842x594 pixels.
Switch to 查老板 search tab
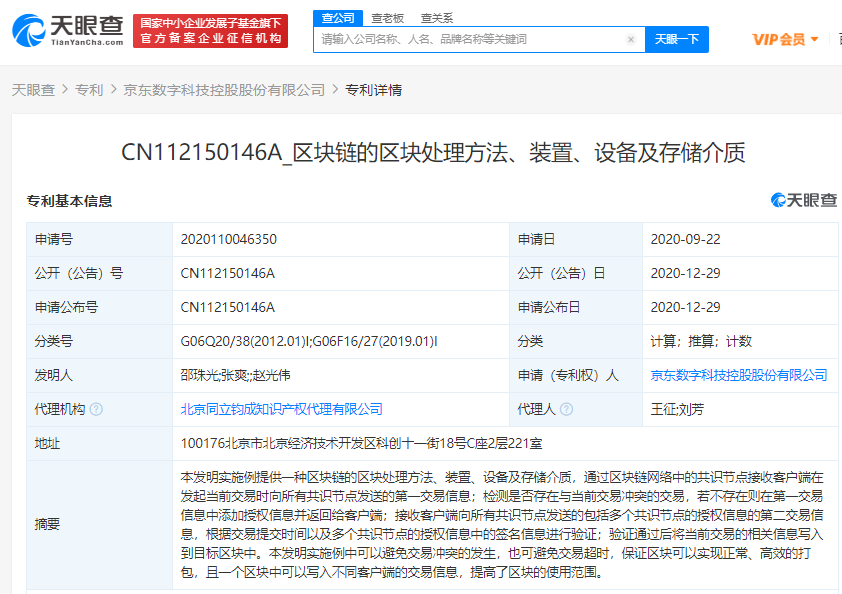(x=387, y=18)
